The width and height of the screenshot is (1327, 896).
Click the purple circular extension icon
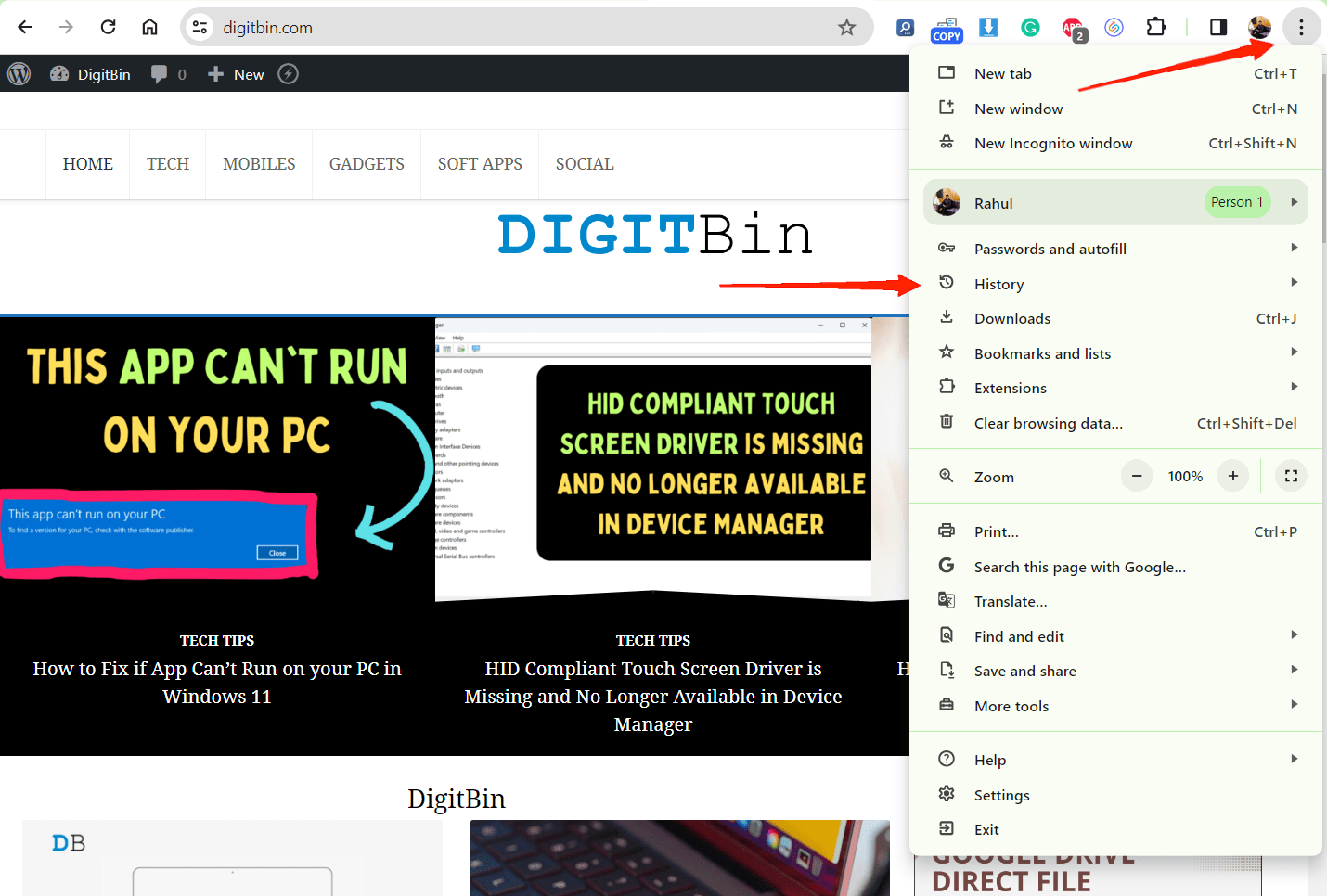coord(1114,28)
